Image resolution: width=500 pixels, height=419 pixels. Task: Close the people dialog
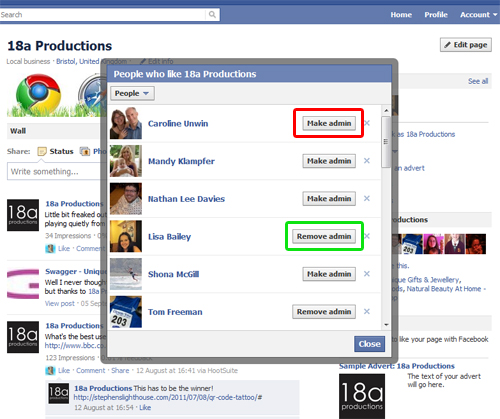pos(369,344)
